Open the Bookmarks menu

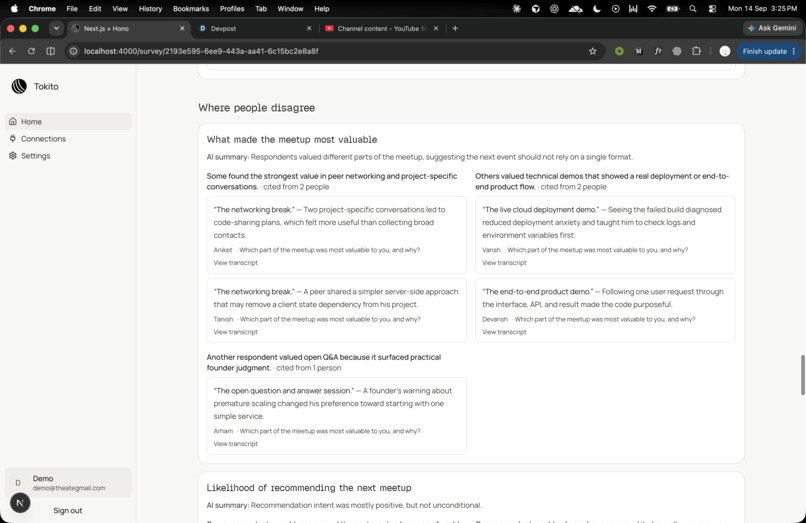tap(191, 8)
